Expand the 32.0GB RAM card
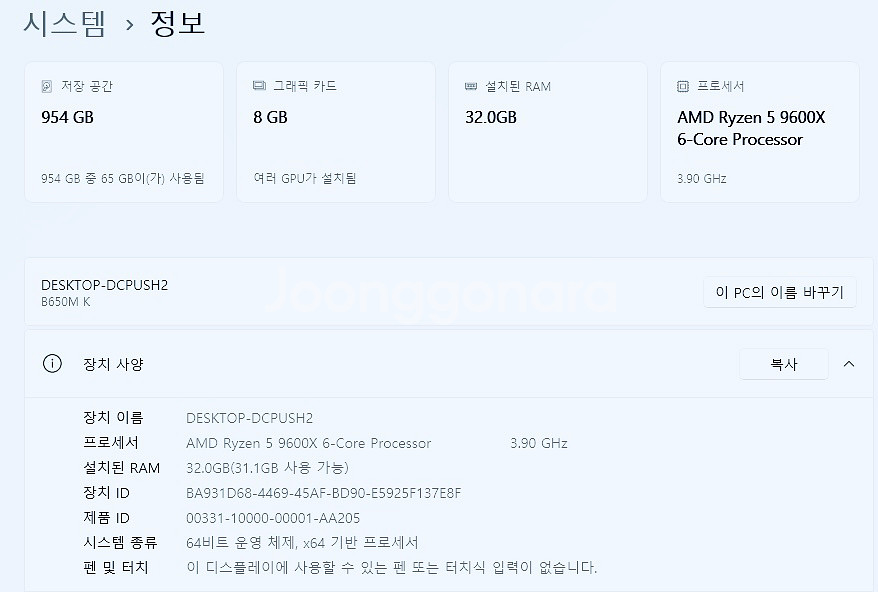The image size is (878, 592). pos(547,131)
